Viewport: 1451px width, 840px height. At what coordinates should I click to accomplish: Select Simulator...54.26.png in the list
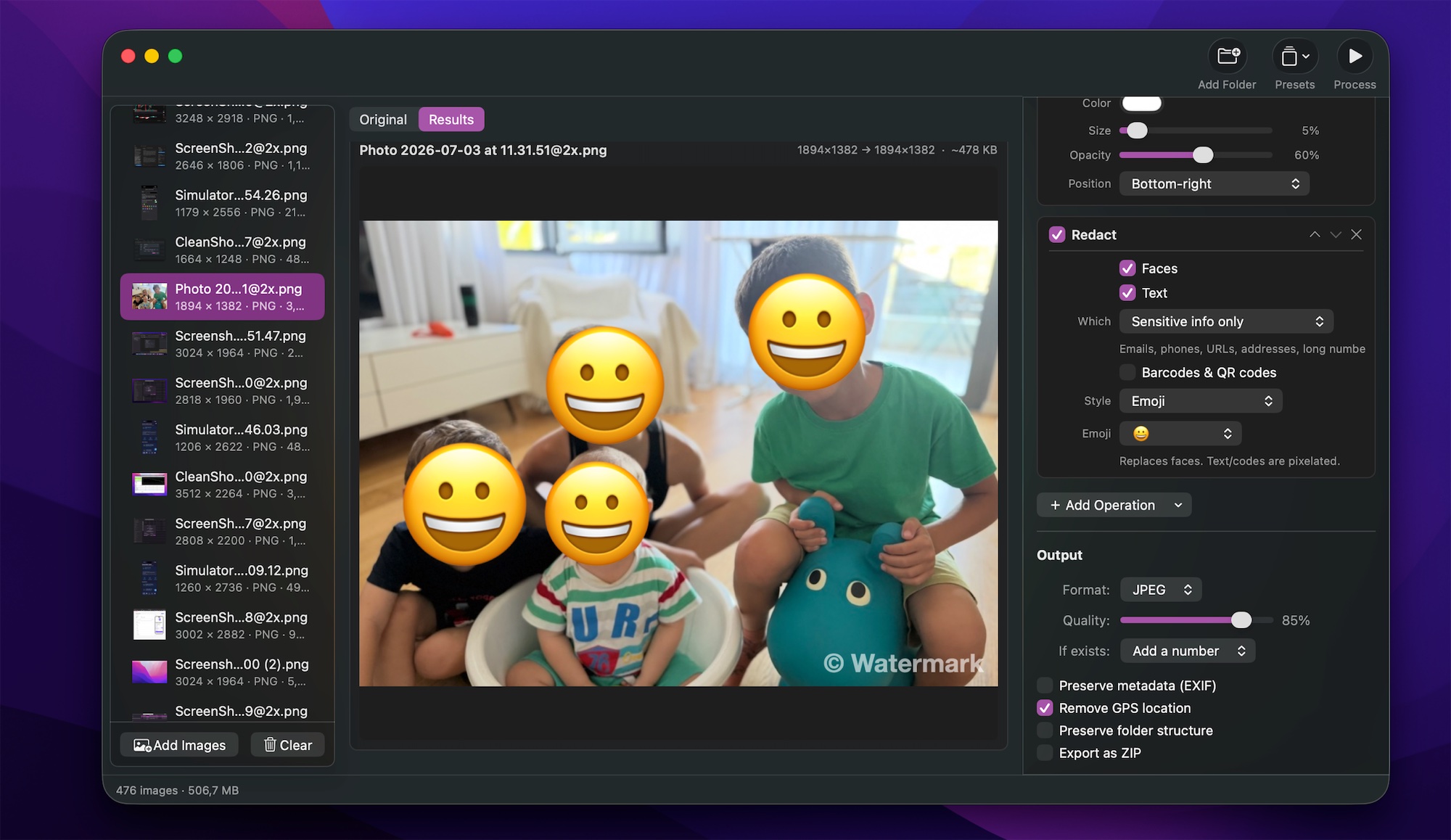click(222, 203)
